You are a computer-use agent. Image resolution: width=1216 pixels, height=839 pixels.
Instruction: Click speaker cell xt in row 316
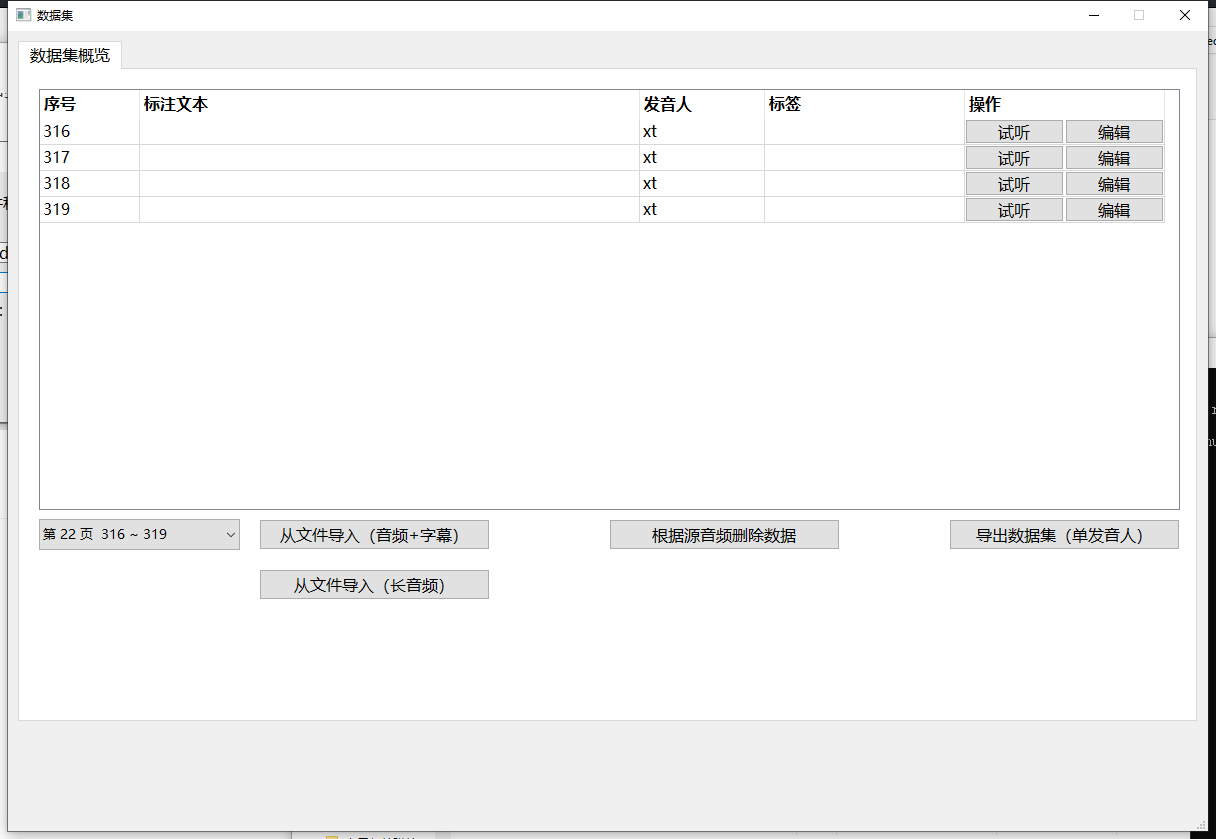click(x=702, y=131)
